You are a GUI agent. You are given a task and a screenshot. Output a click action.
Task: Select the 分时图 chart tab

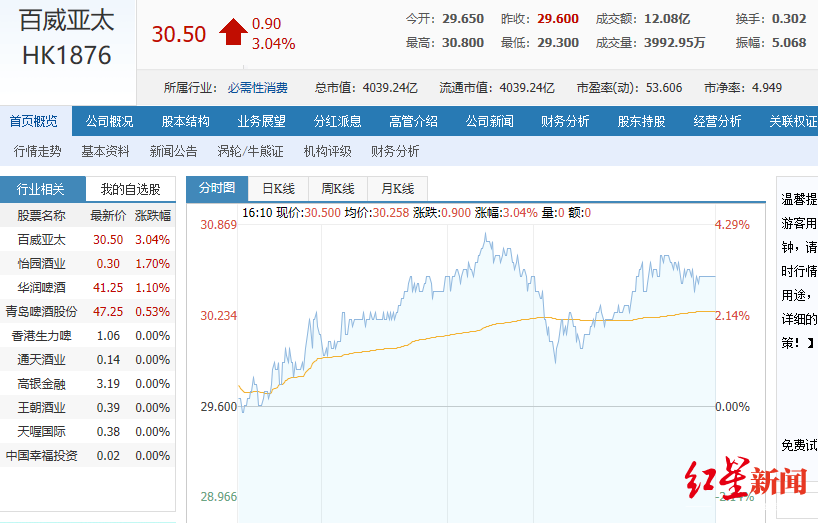click(x=217, y=188)
